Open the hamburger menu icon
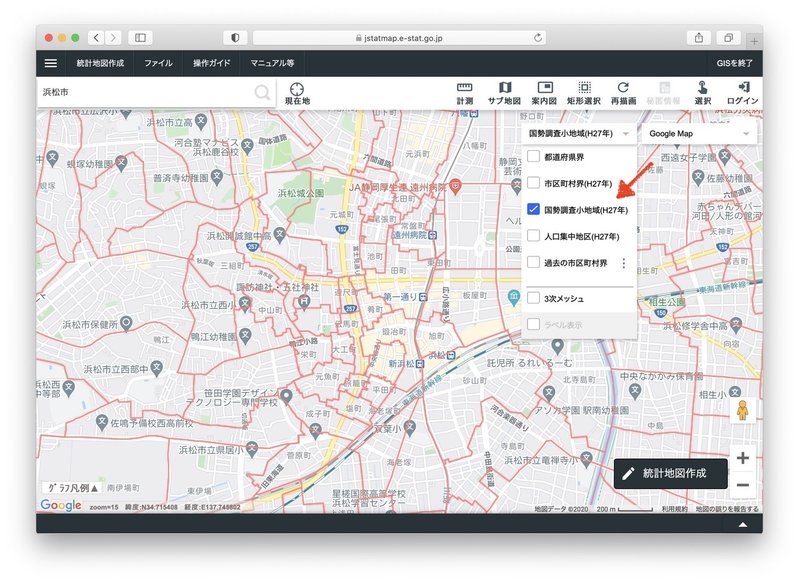Viewport: 800px width, 583px height. (x=51, y=63)
